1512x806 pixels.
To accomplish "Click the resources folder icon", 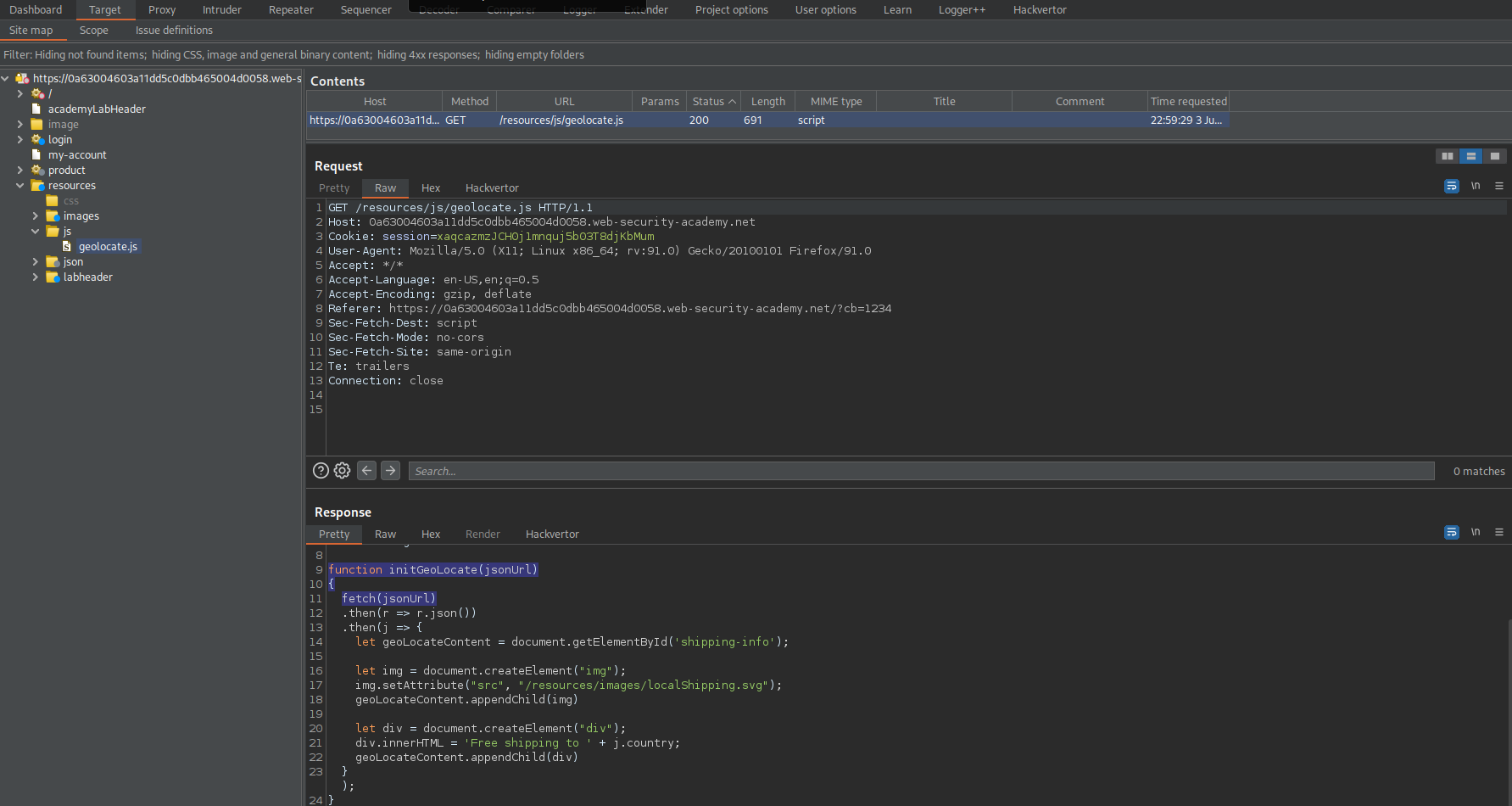I will 37,185.
